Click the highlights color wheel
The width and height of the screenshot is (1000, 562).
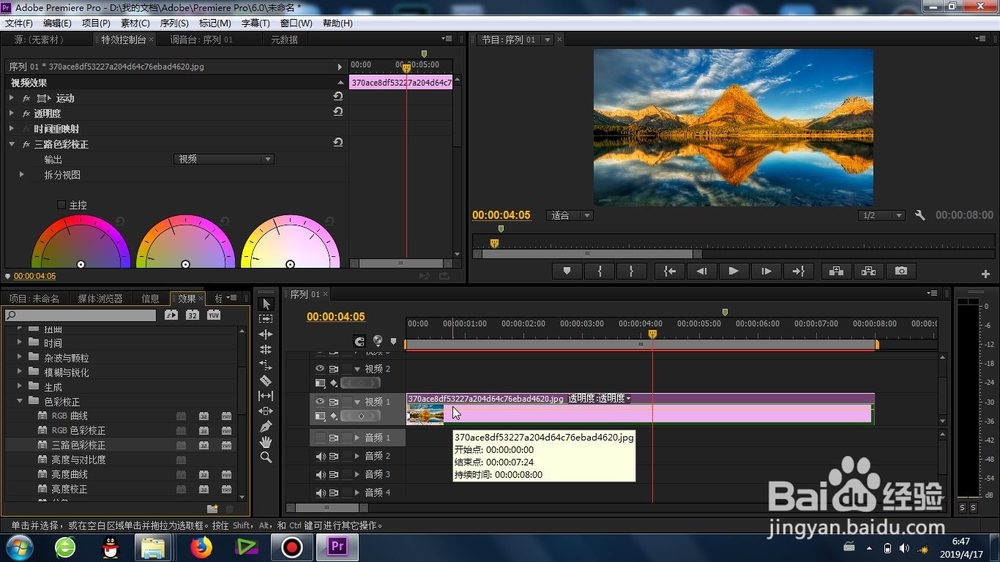[x=290, y=242]
